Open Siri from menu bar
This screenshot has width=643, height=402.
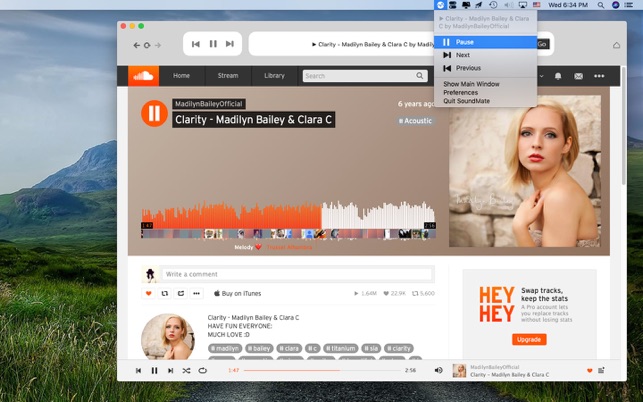(615, 5)
